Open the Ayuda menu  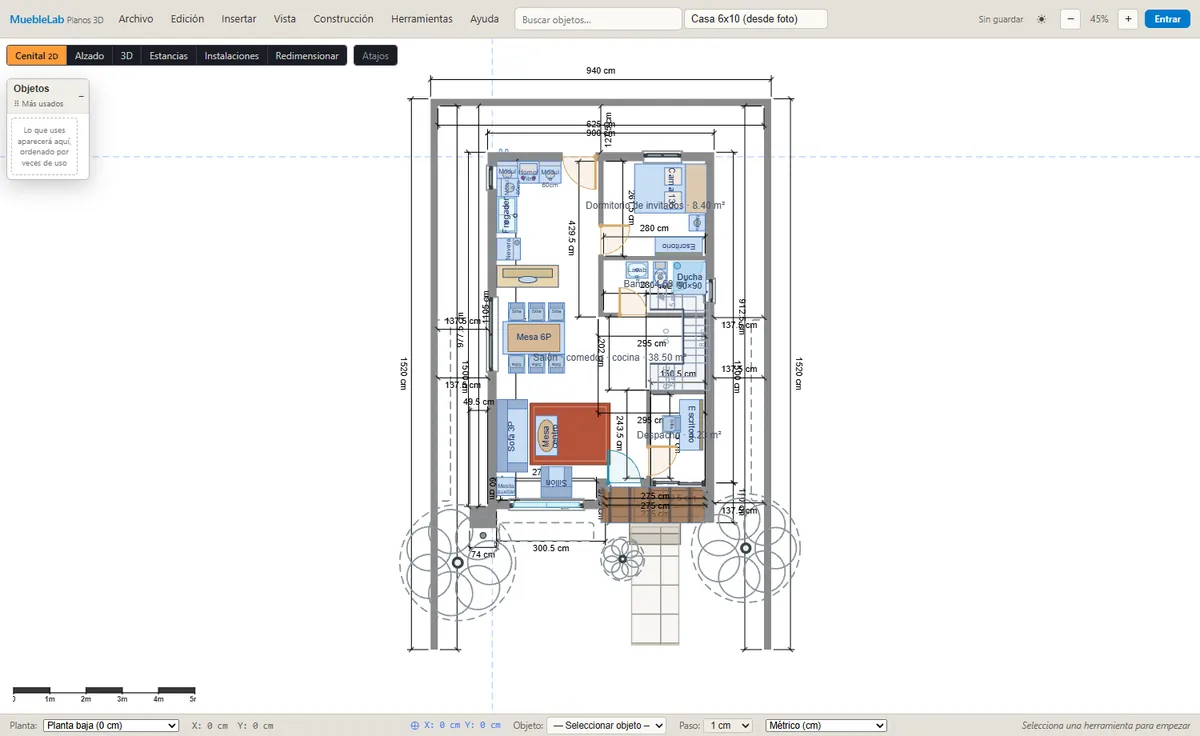tap(484, 19)
